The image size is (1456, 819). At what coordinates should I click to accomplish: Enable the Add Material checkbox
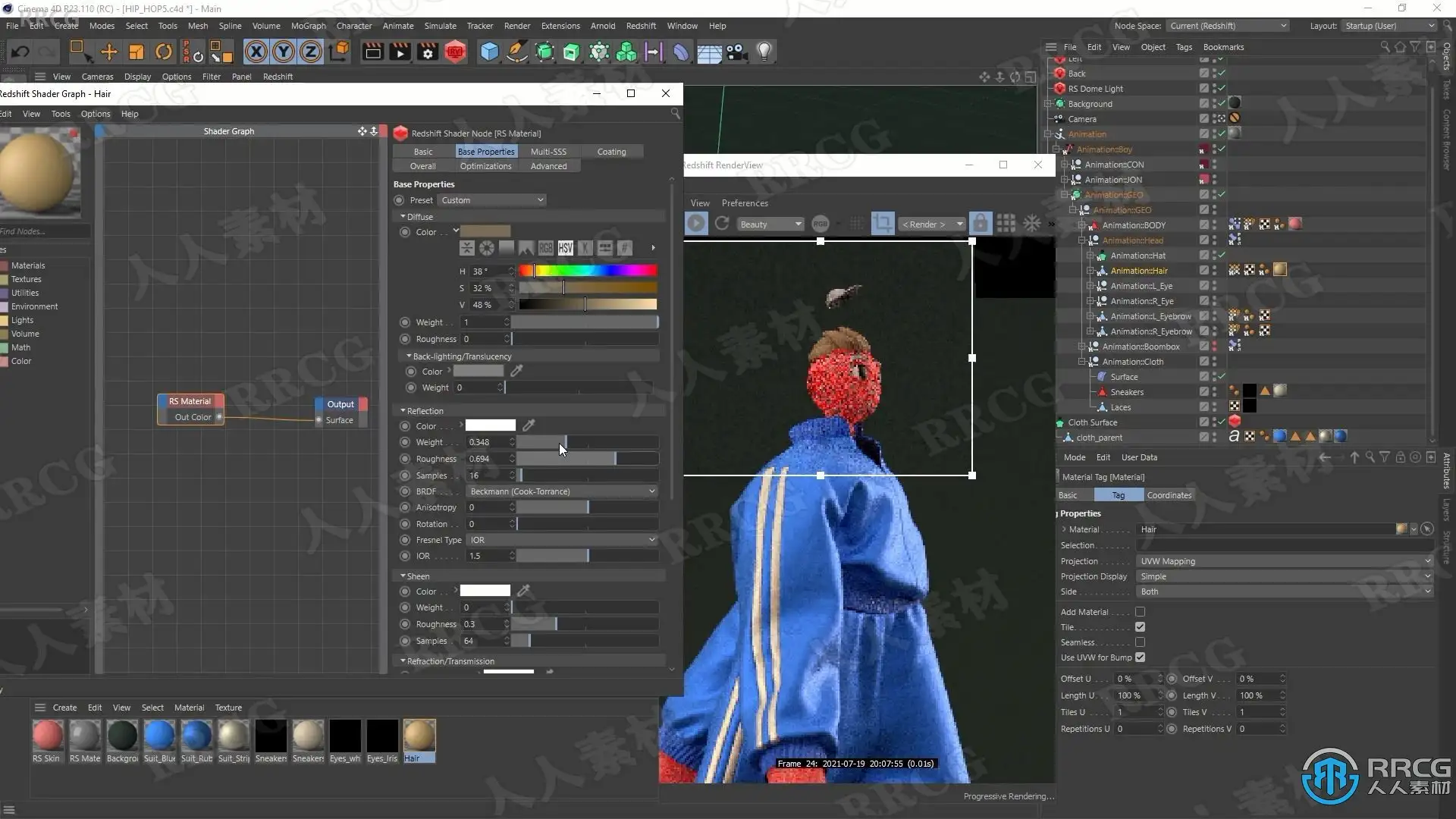coord(1140,612)
